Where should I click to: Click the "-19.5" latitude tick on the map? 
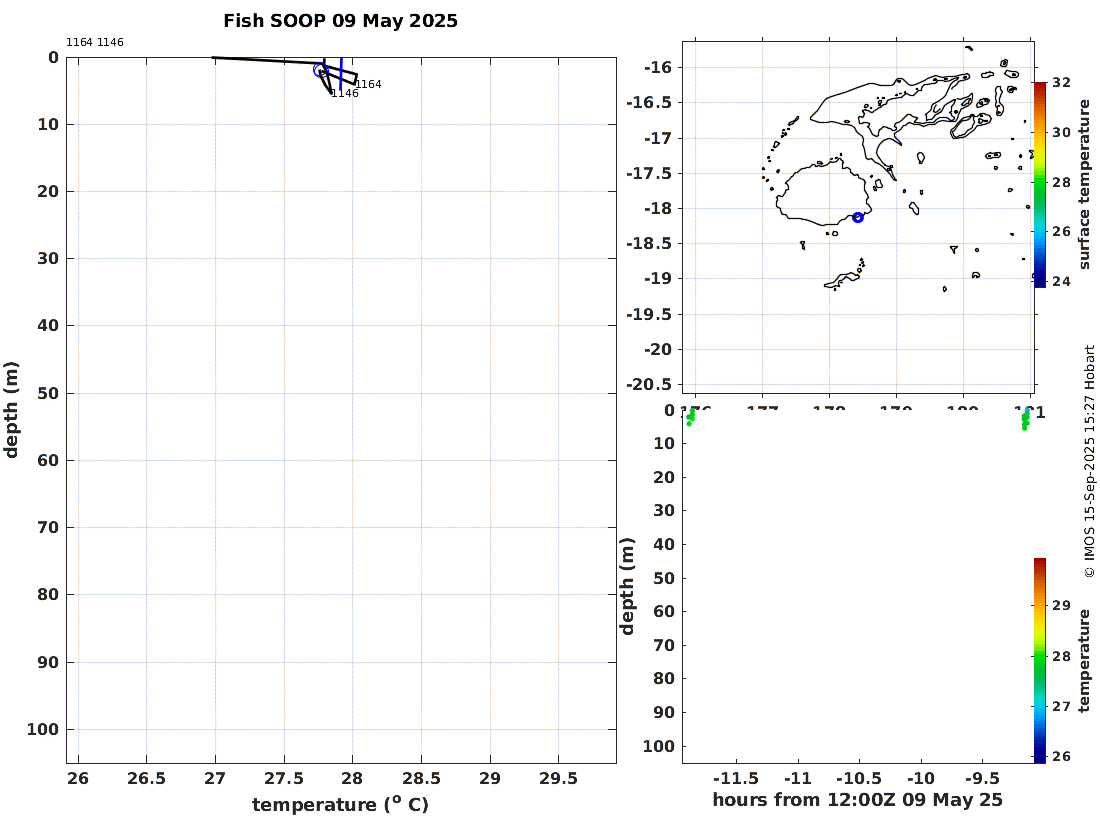(650, 314)
